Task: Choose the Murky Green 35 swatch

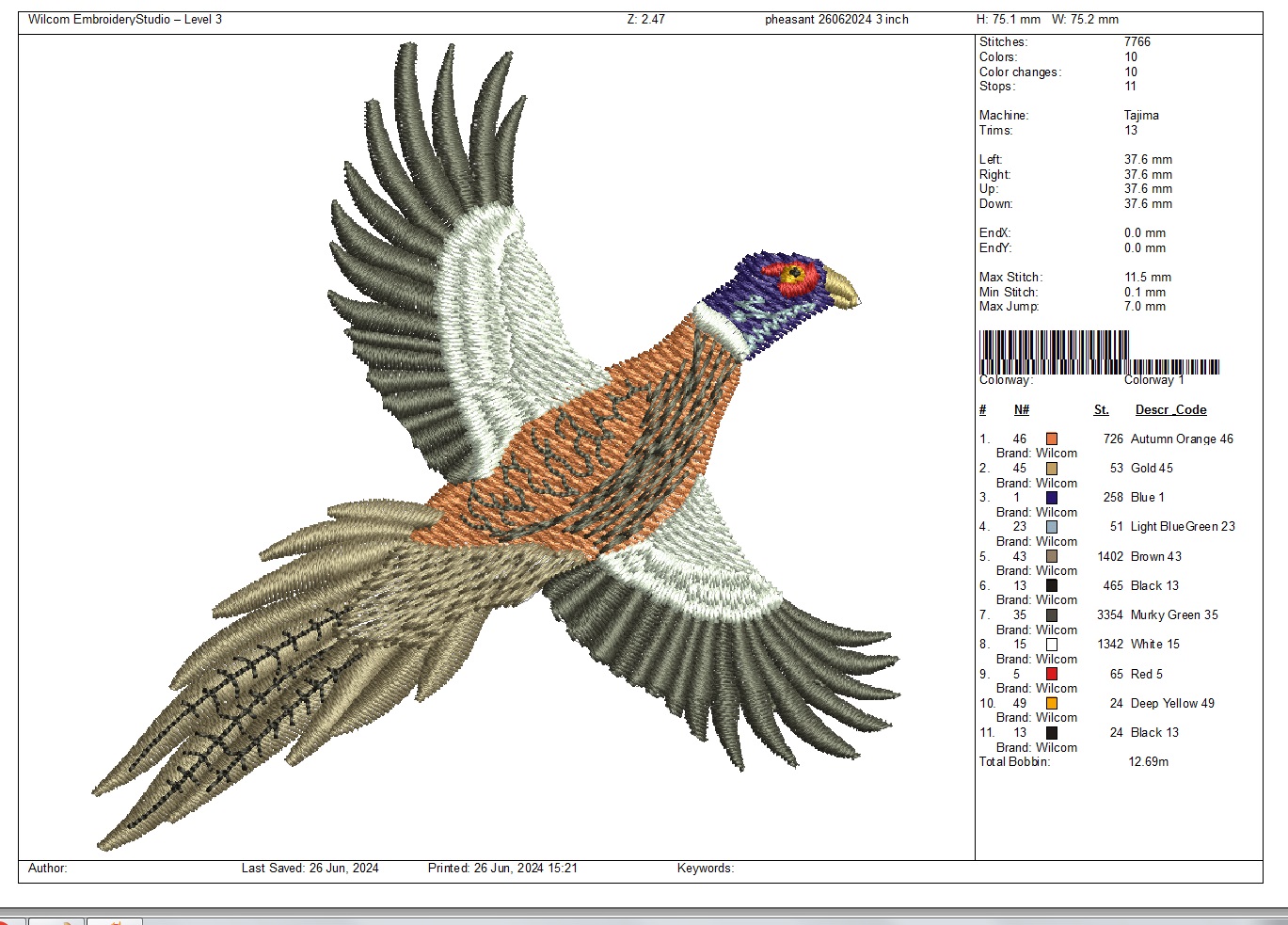Action: coord(1051,615)
